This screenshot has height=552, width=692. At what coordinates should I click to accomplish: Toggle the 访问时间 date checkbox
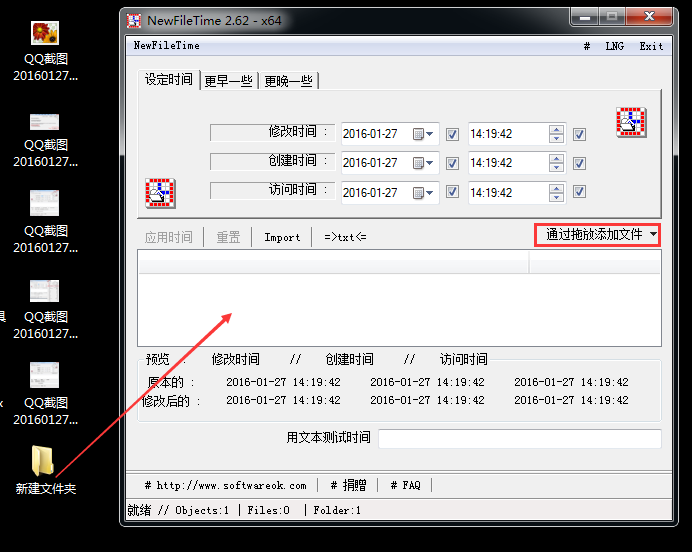click(x=452, y=193)
